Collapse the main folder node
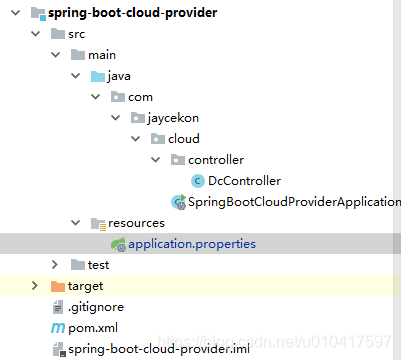This screenshot has height=360, width=401. pos(56,55)
